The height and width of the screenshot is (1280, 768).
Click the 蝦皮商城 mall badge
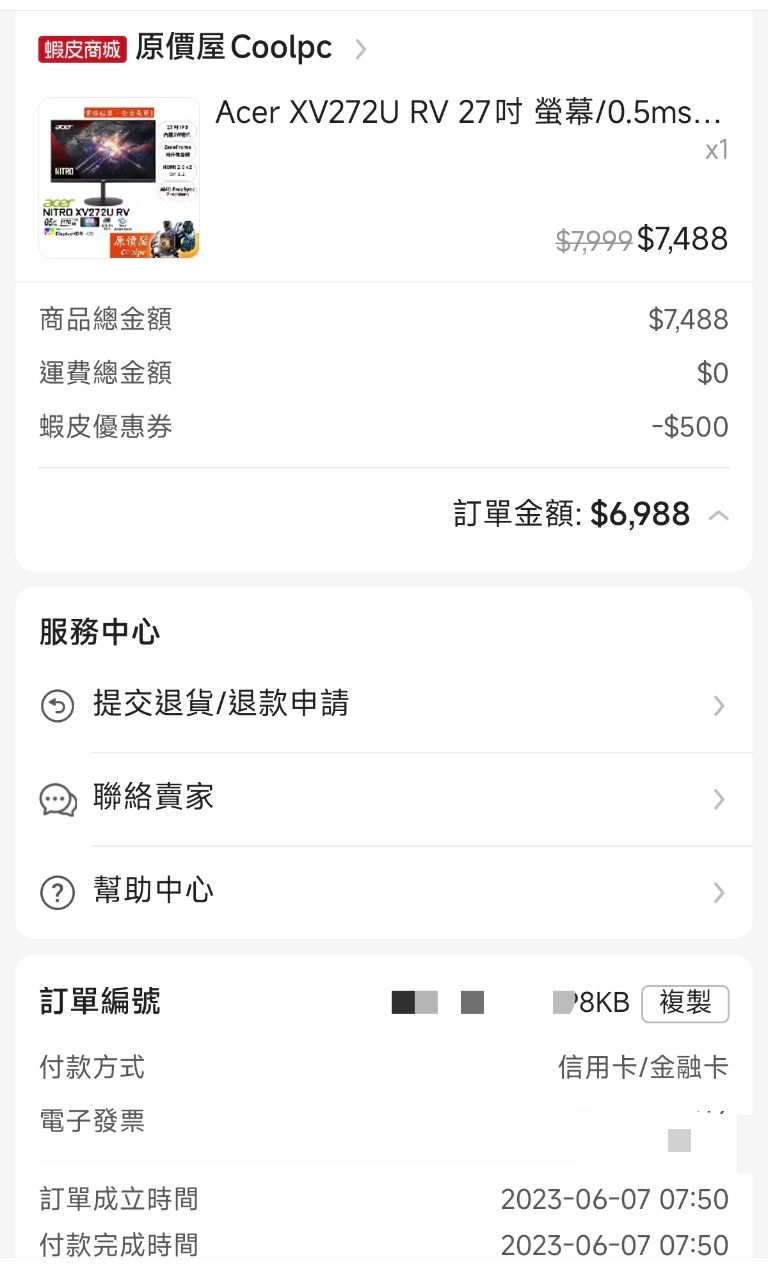tap(82, 49)
